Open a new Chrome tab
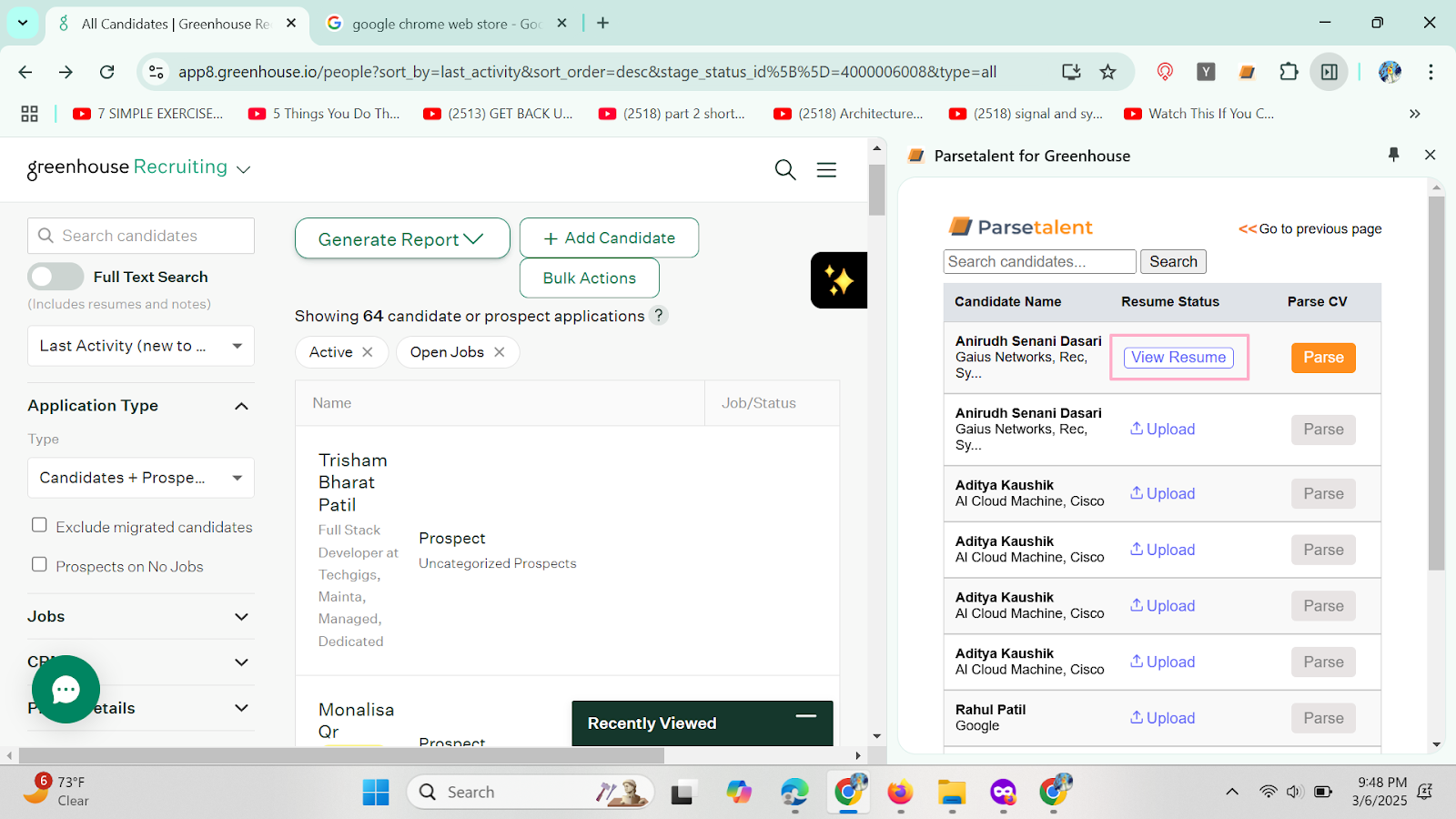 tap(602, 23)
